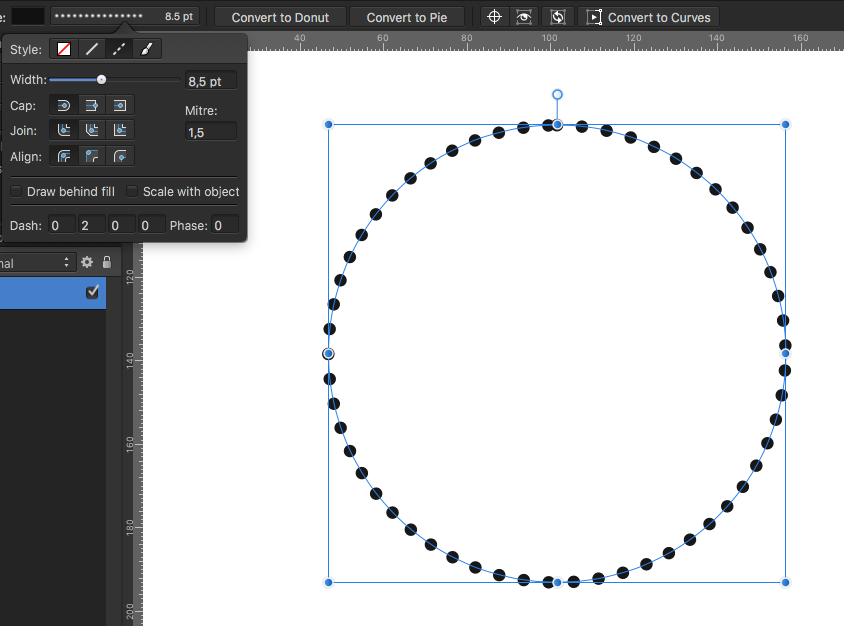Viewport: 844px width, 626px height.
Task: Toggle the selected layer visibility checkbox
Action: click(92, 292)
